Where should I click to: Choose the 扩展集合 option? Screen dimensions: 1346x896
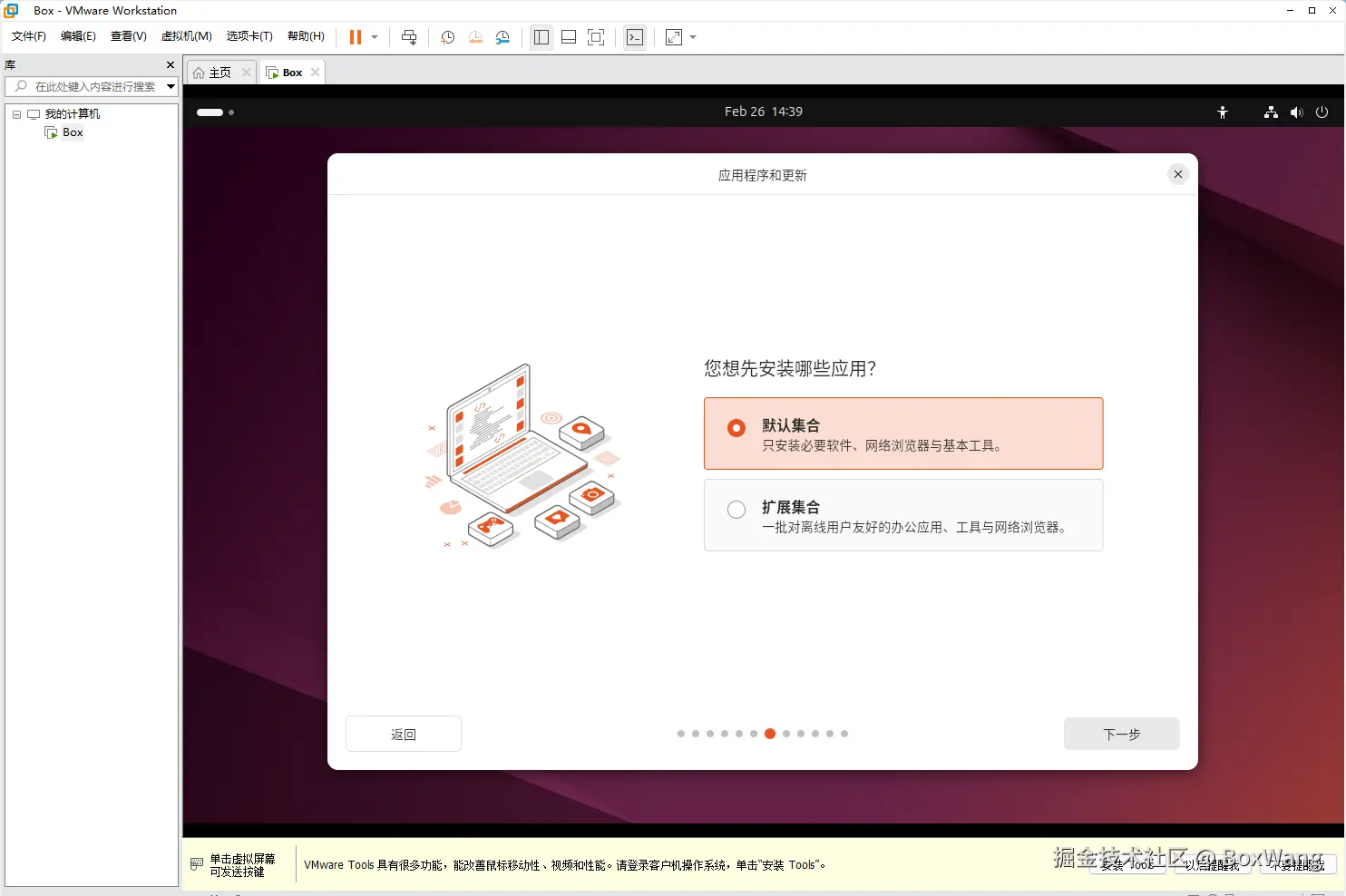(x=736, y=509)
